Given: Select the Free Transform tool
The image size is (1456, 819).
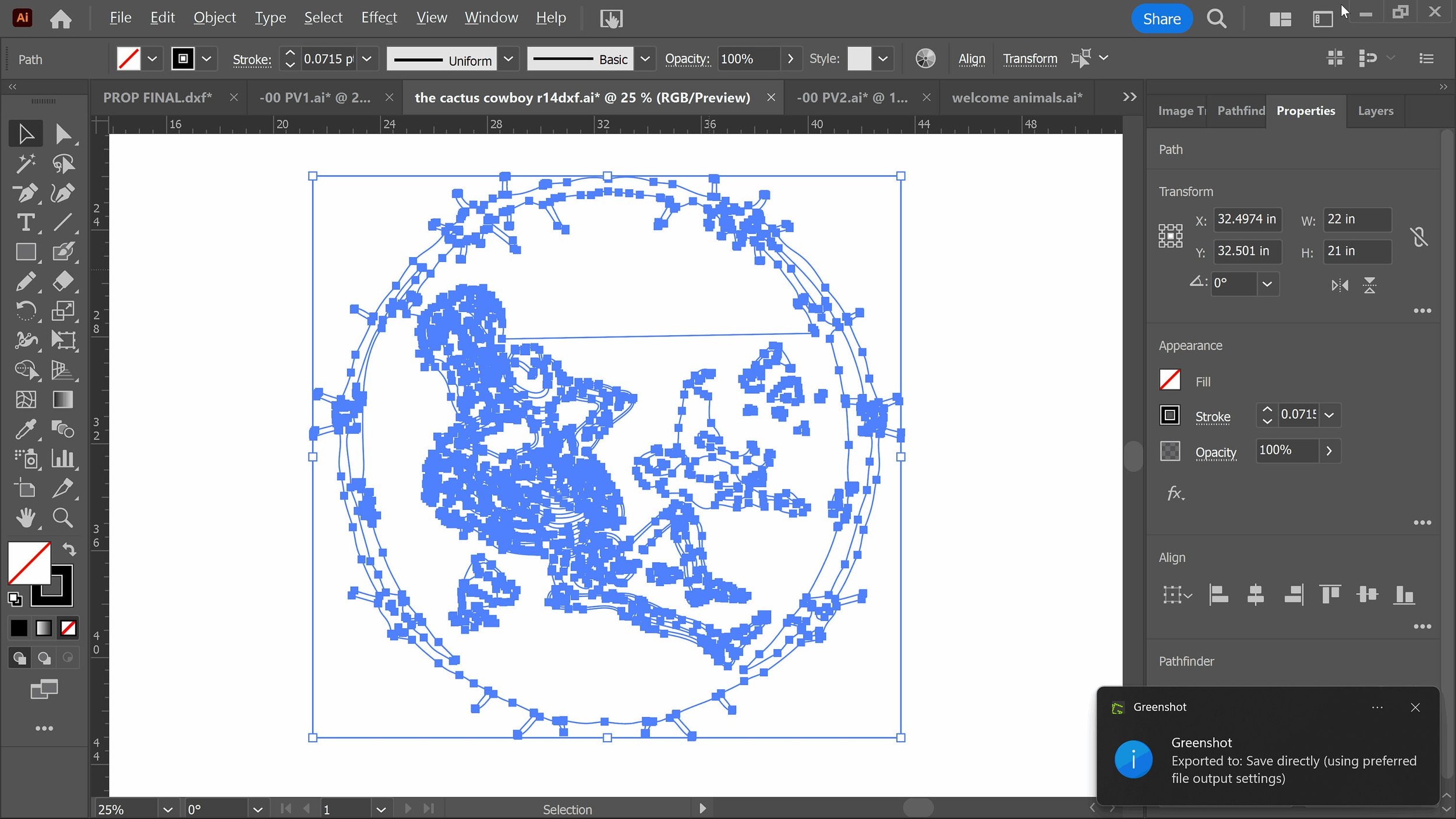Looking at the screenshot, I should (x=63, y=341).
